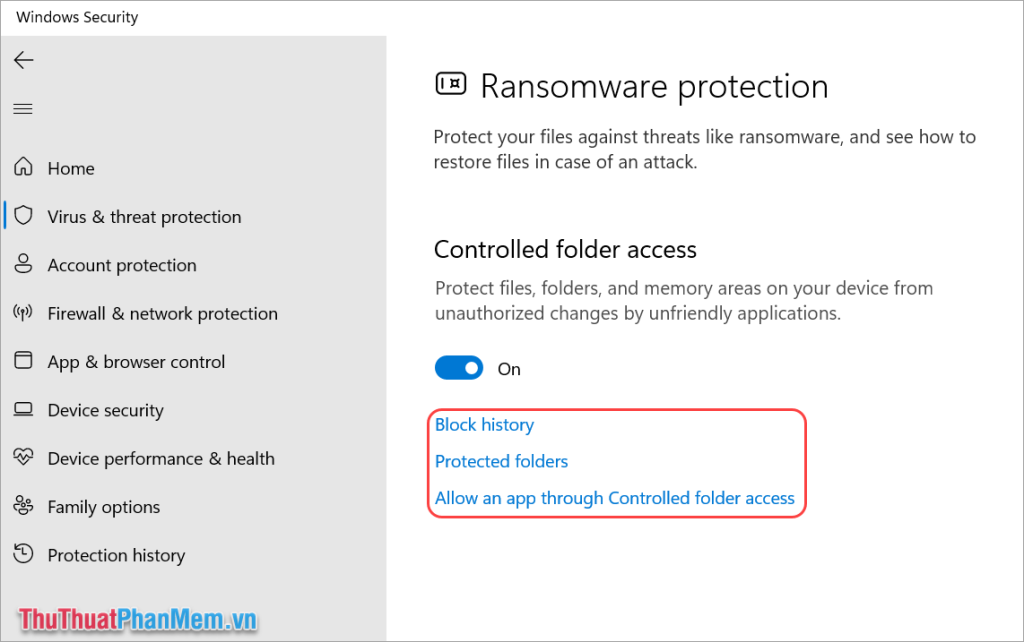Click the Home house icon
The image size is (1024, 642).
point(23,168)
